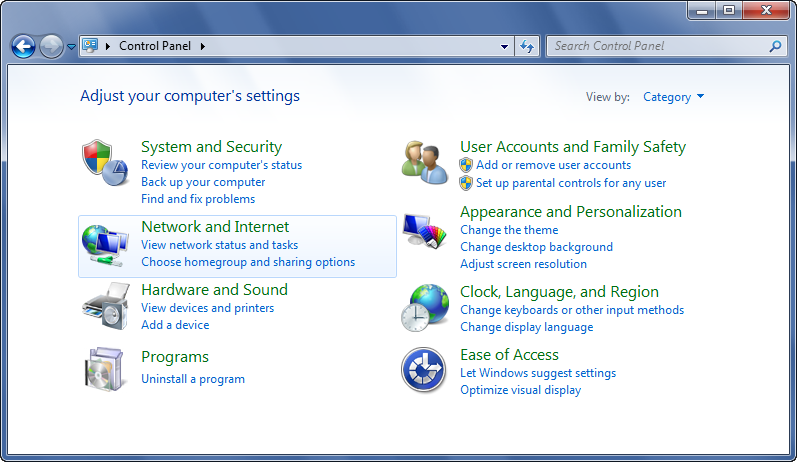Open User Accounts and Family Safety heading

tap(573, 147)
